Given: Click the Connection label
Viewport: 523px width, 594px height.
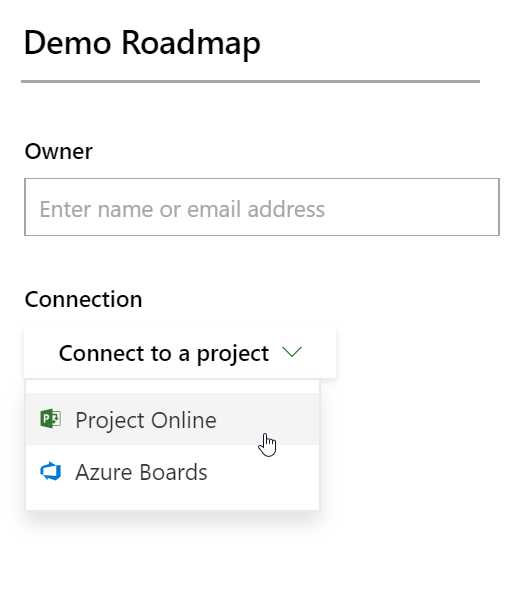Looking at the screenshot, I should 83,299.
